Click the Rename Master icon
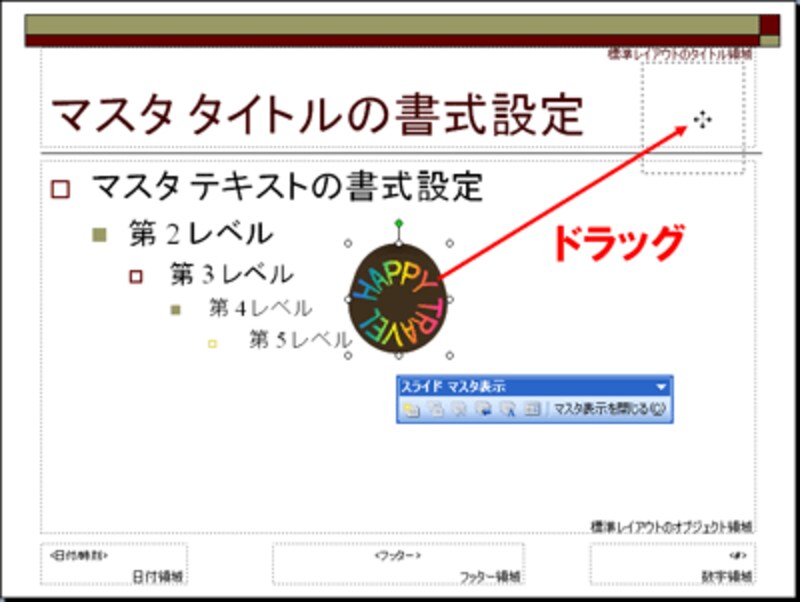 tap(508, 409)
